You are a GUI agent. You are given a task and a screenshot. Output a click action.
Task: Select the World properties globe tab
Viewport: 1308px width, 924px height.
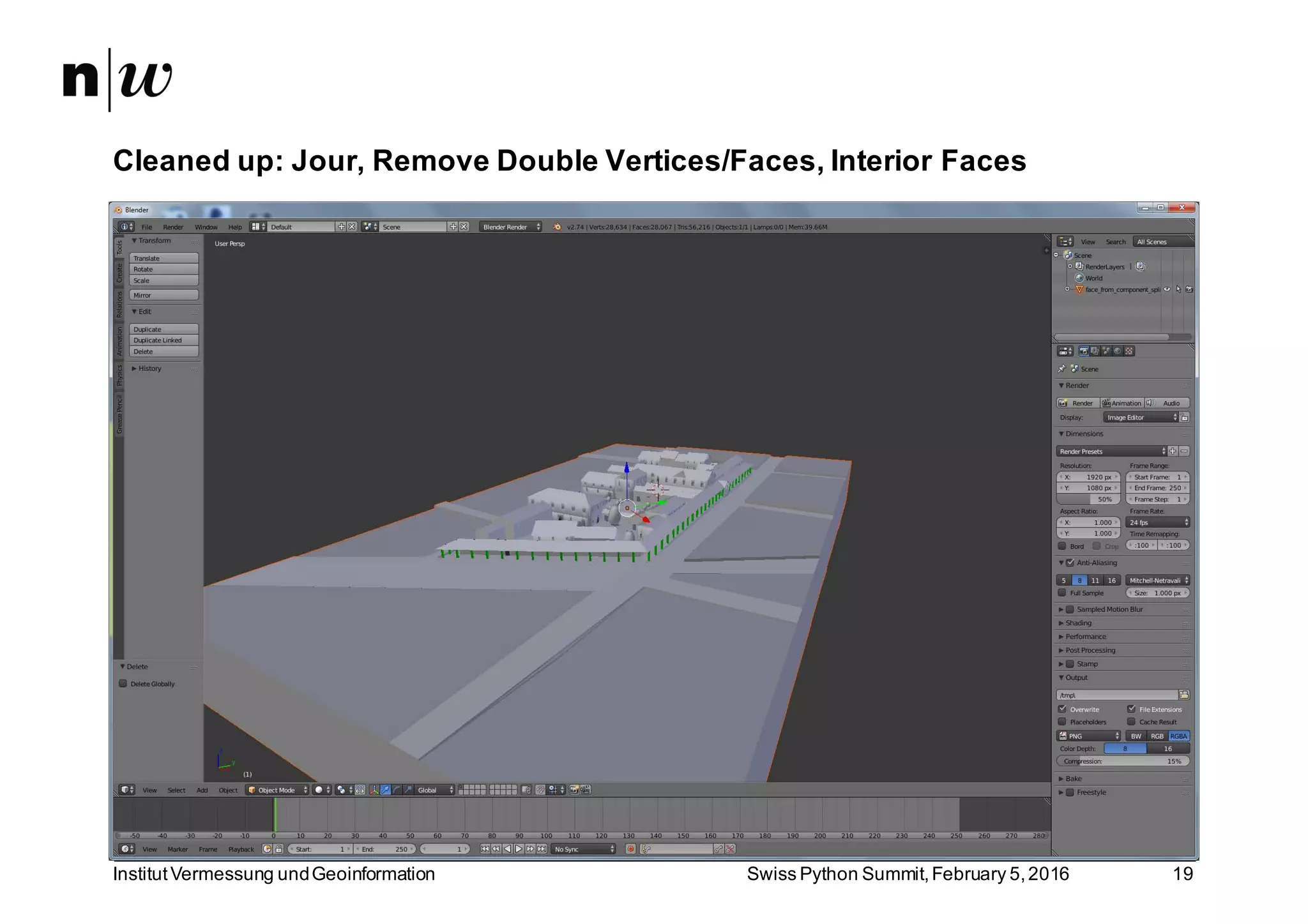pyautogui.click(x=1118, y=351)
